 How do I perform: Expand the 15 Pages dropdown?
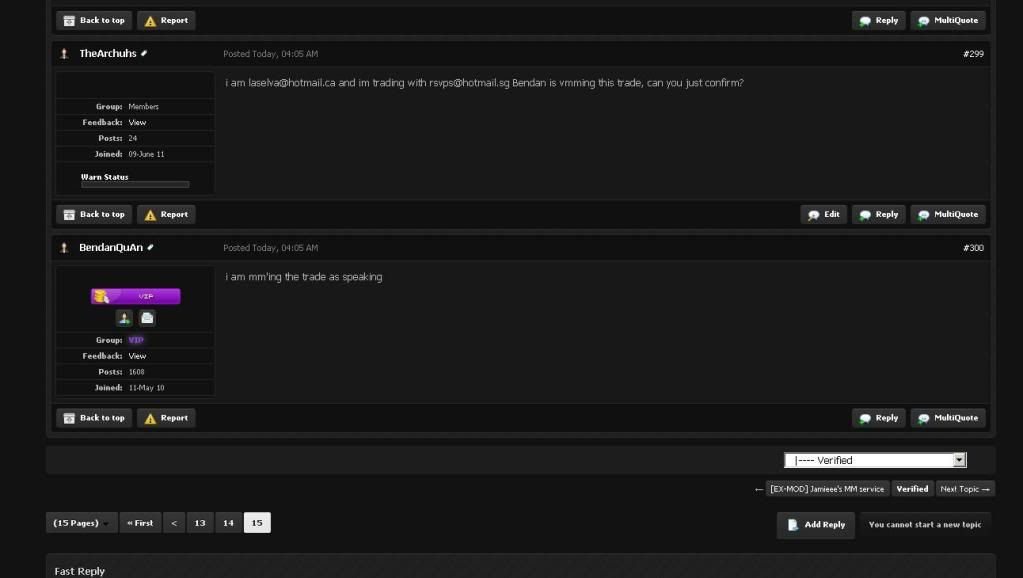(82, 523)
